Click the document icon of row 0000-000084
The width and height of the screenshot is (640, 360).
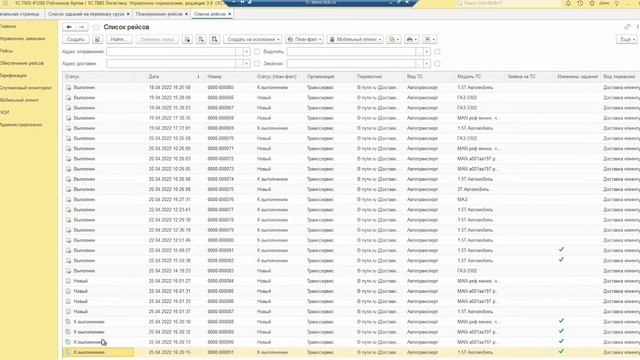point(69,281)
